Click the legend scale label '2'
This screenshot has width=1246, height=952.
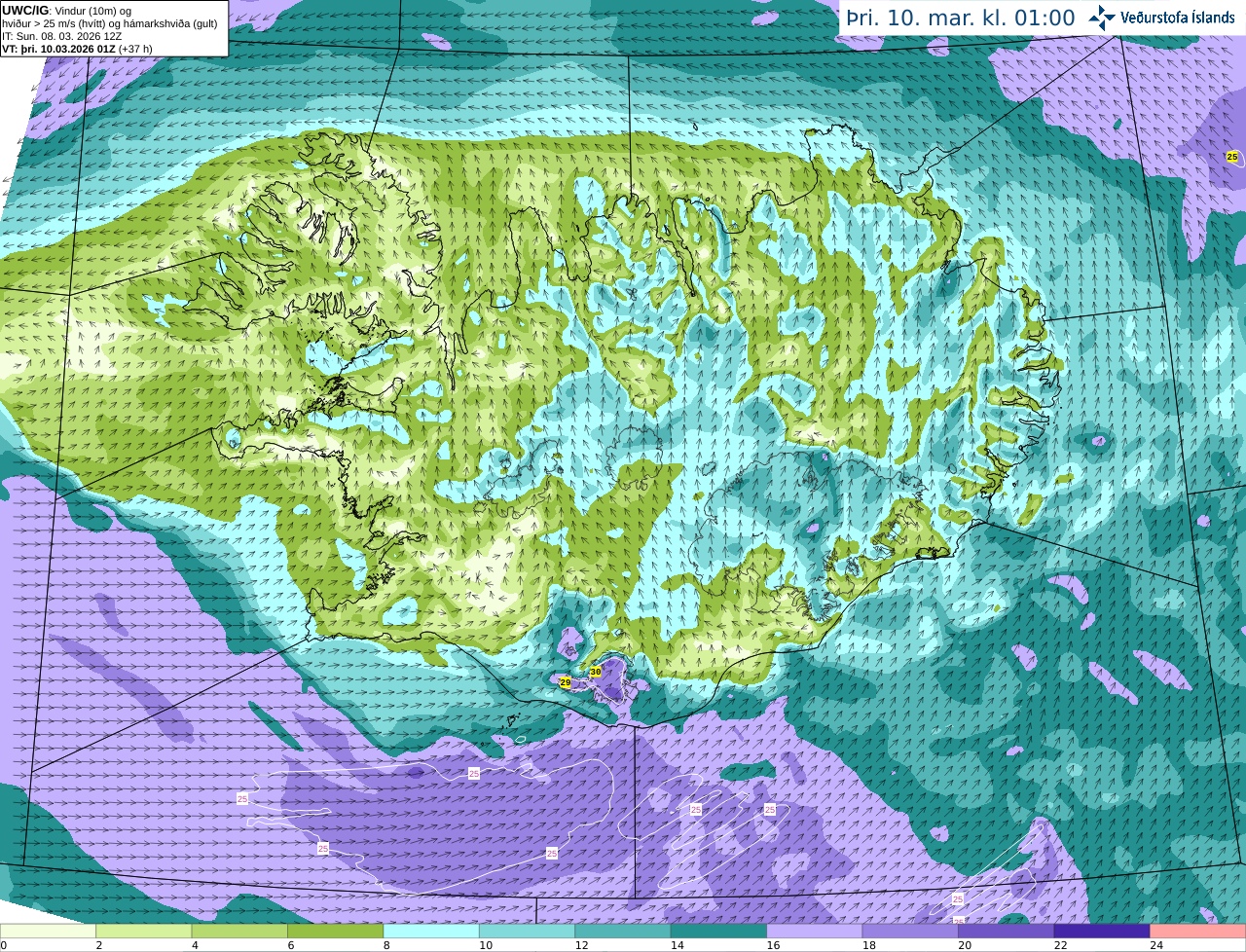click(99, 945)
